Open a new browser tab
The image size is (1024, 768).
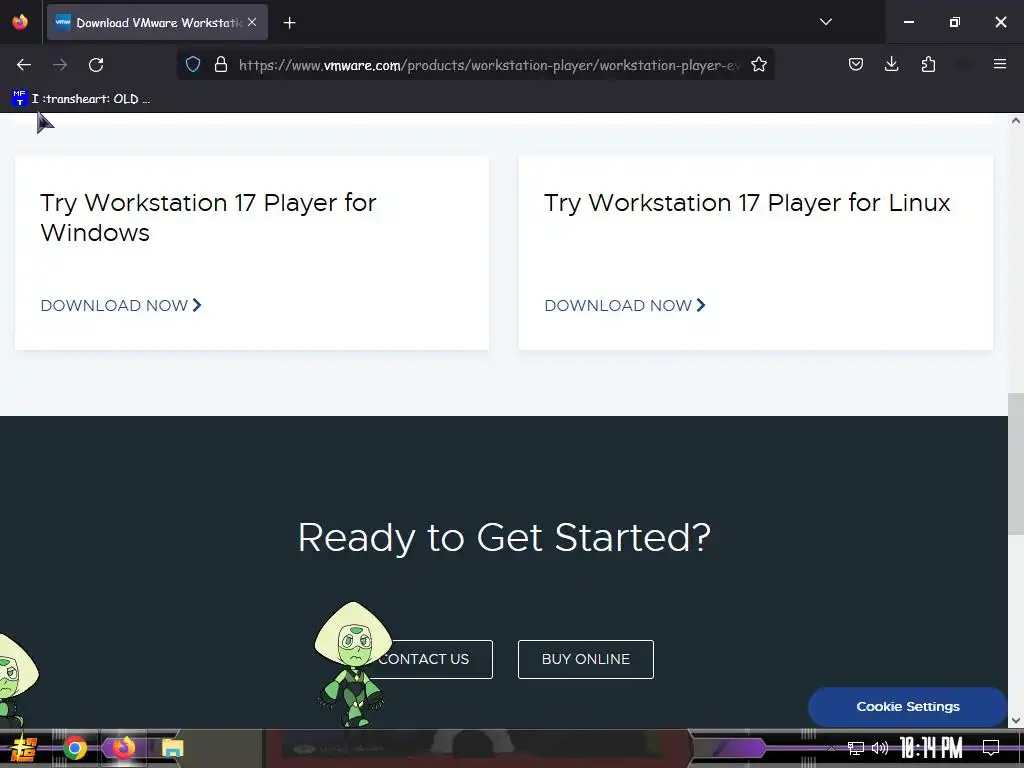click(289, 23)
